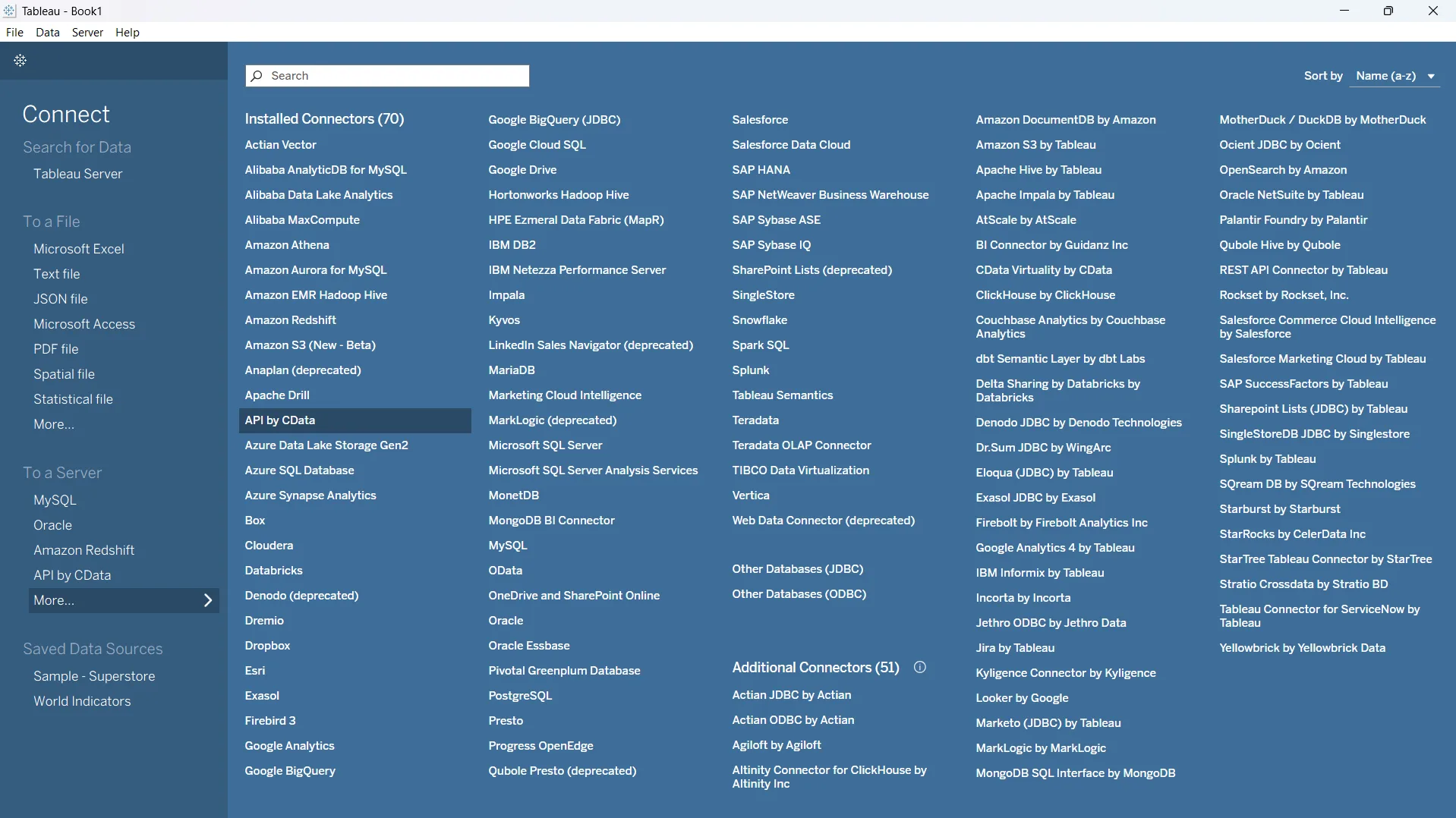Screen dimensions: 1456x818
Task: Click the connector Search field
Action: click(x=387, y=76)
